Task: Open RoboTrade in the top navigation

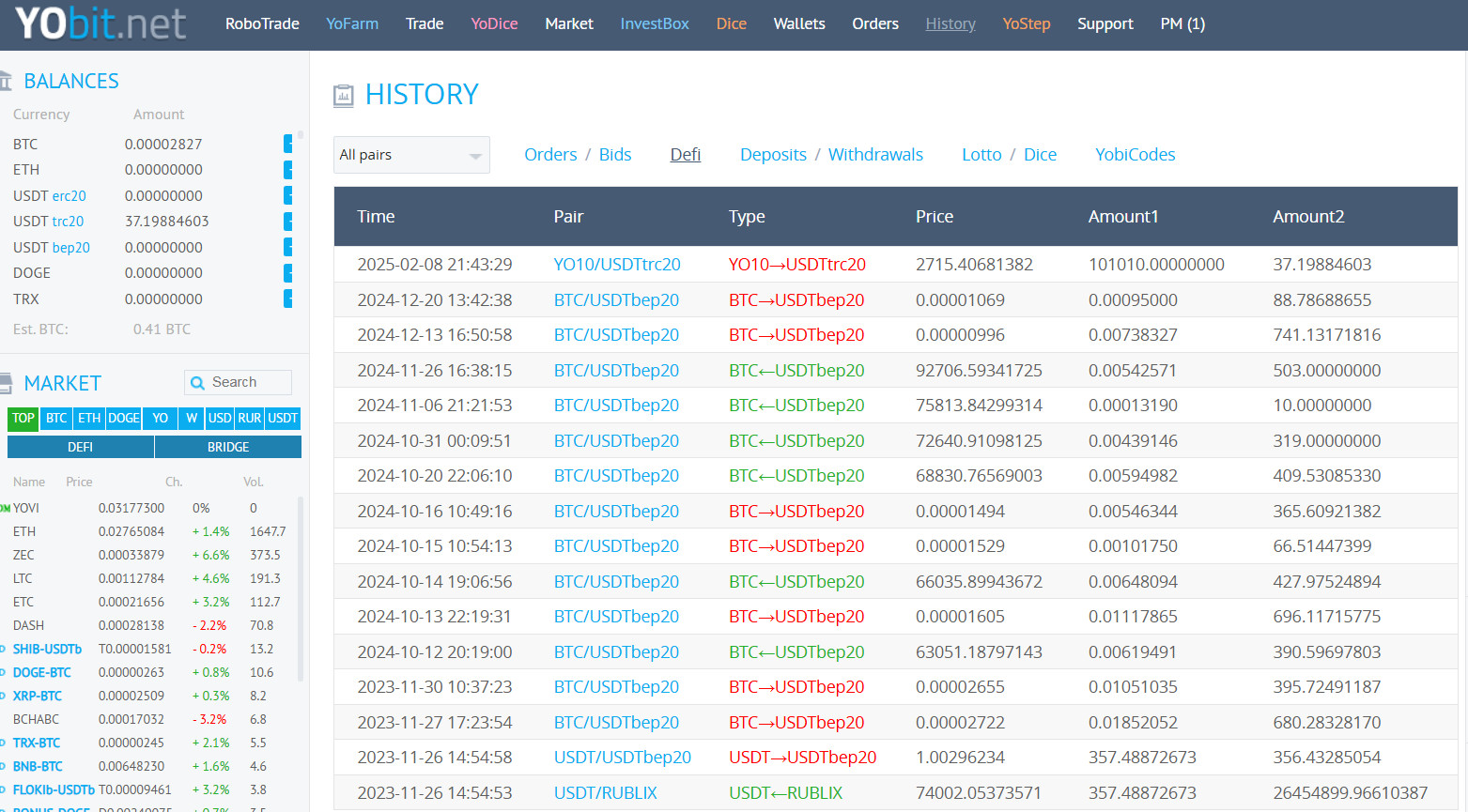Action: (262, 23)
